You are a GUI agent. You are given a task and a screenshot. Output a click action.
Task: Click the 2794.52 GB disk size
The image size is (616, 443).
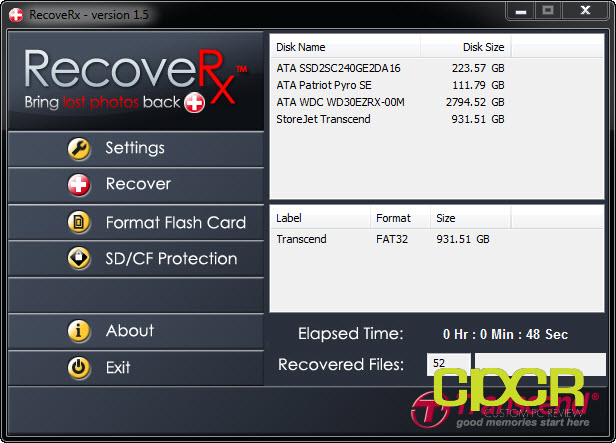(x=475, y=102)
